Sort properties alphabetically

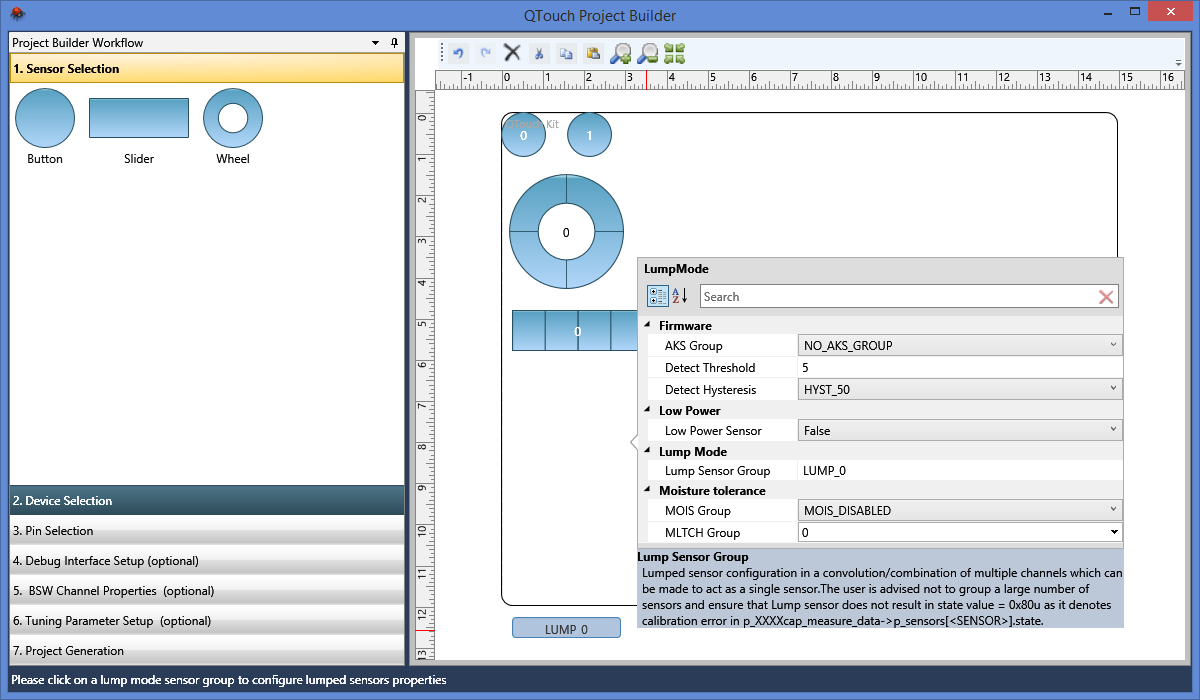(679, 296)
